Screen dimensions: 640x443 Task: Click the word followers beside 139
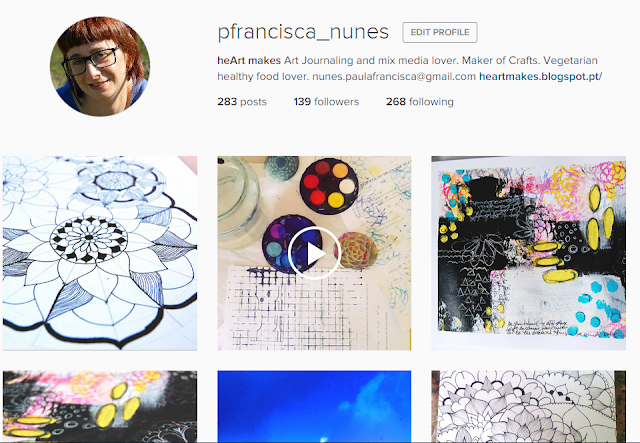pos(337,102)
